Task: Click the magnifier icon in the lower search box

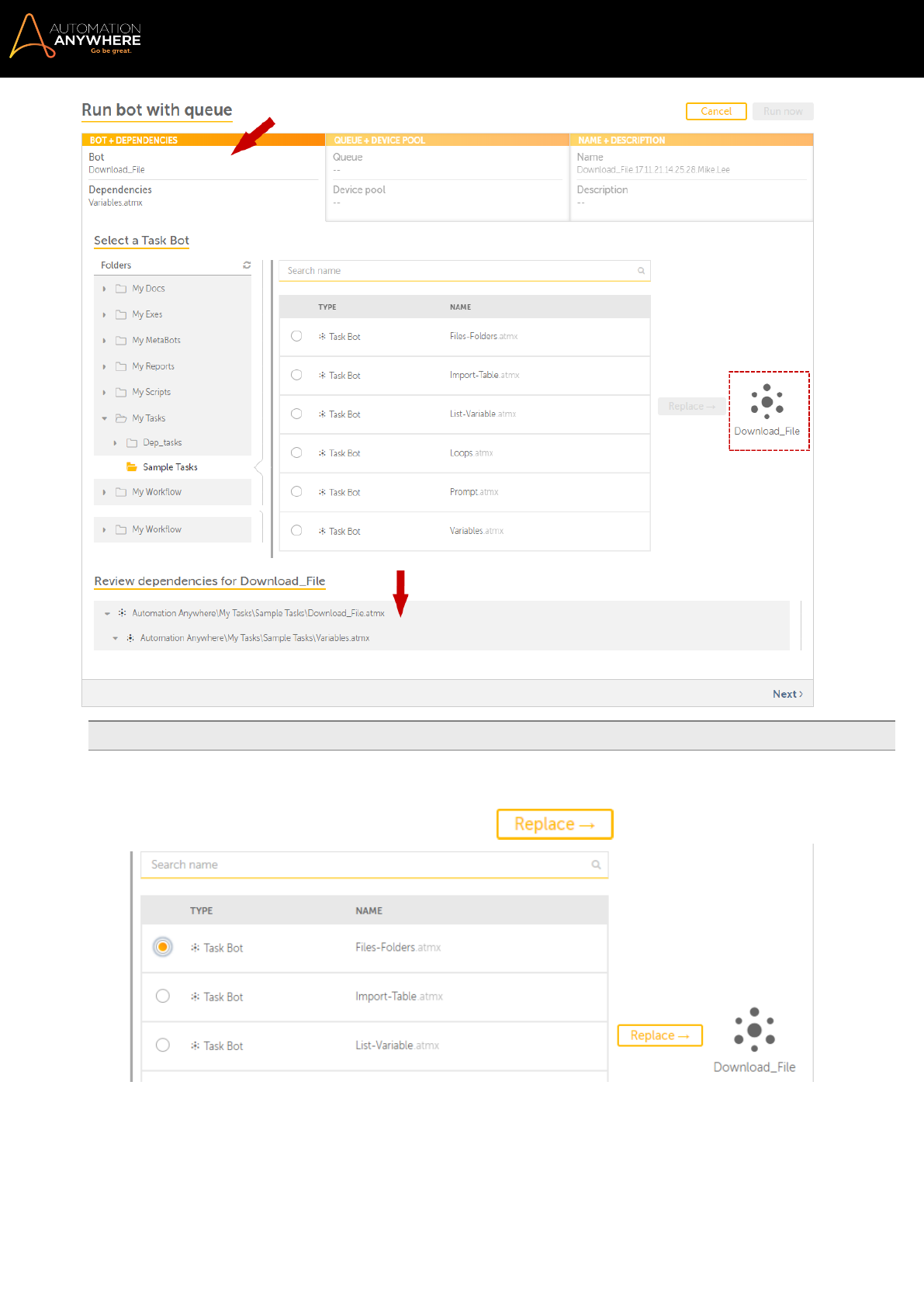Action: [596, 865]
